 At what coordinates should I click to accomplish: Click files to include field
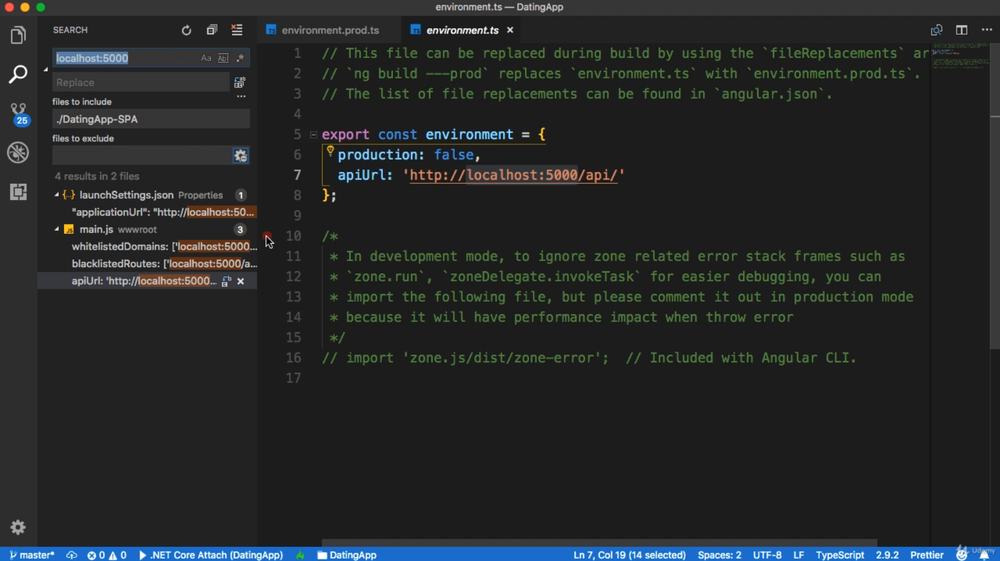point(151,119)
